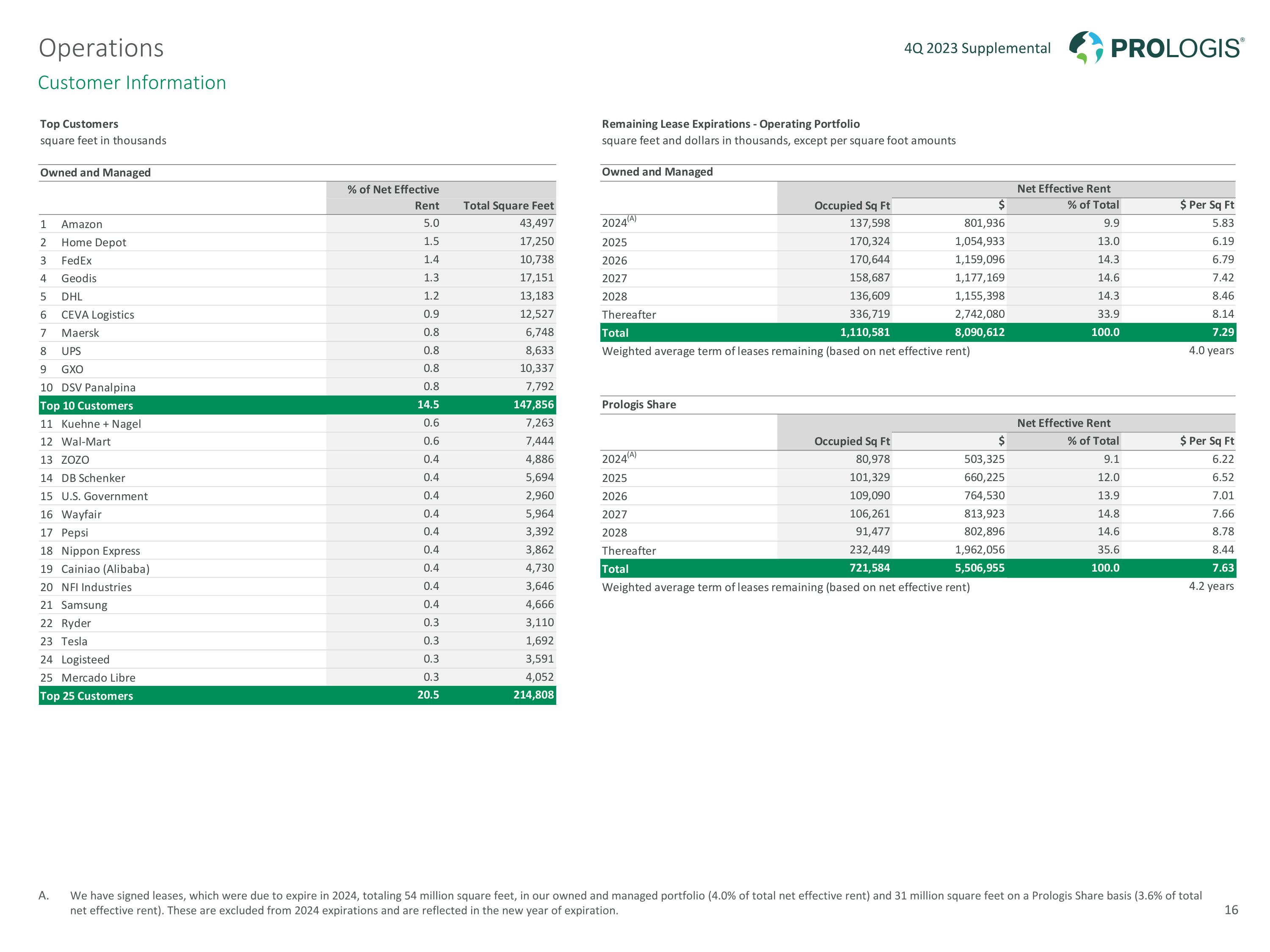This screenshot has width=1270, height=952.
Task: Click the 4Q 2023 Supplemental header text
Action: [x=977, y=48]
